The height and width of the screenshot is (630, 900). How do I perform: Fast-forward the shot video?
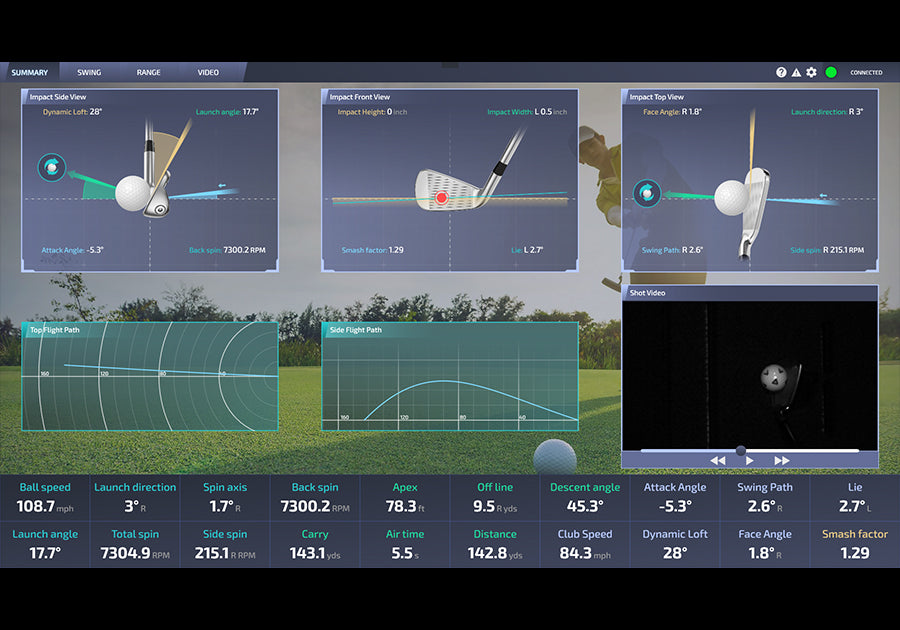click(x=782, y=460)
